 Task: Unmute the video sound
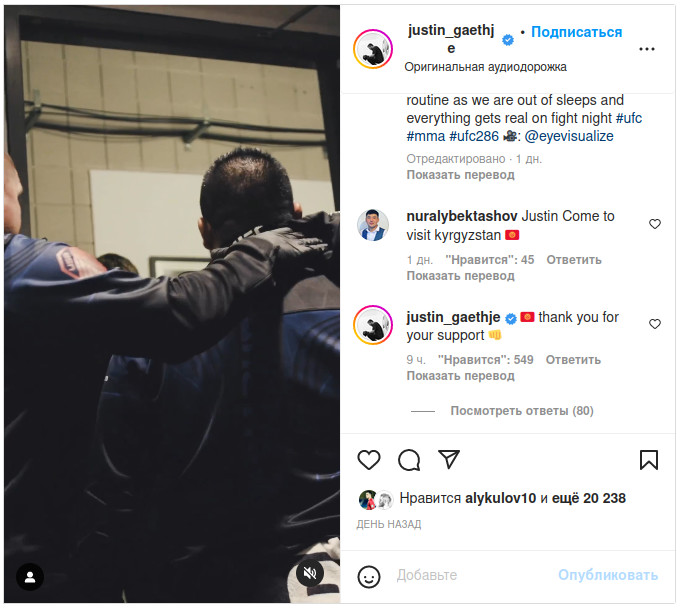click(310, 573)
